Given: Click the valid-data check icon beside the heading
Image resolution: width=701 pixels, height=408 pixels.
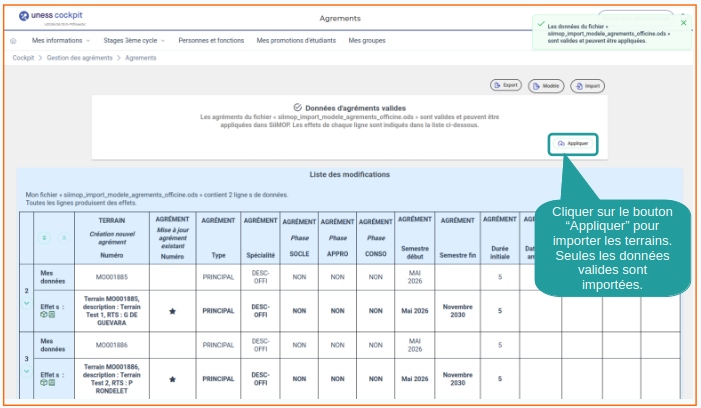Looking at the screenshot, I should coord(297,107).
